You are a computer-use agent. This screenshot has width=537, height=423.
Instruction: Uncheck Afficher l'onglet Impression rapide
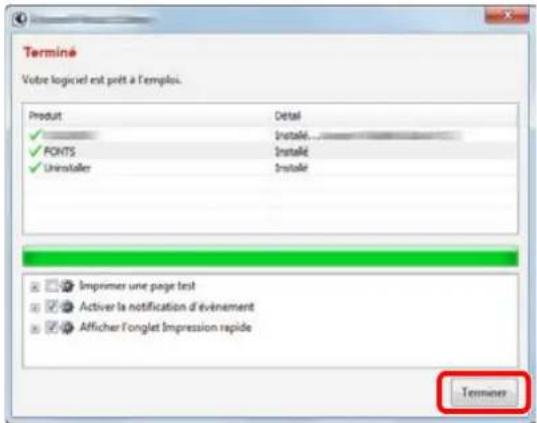[52, 327]
